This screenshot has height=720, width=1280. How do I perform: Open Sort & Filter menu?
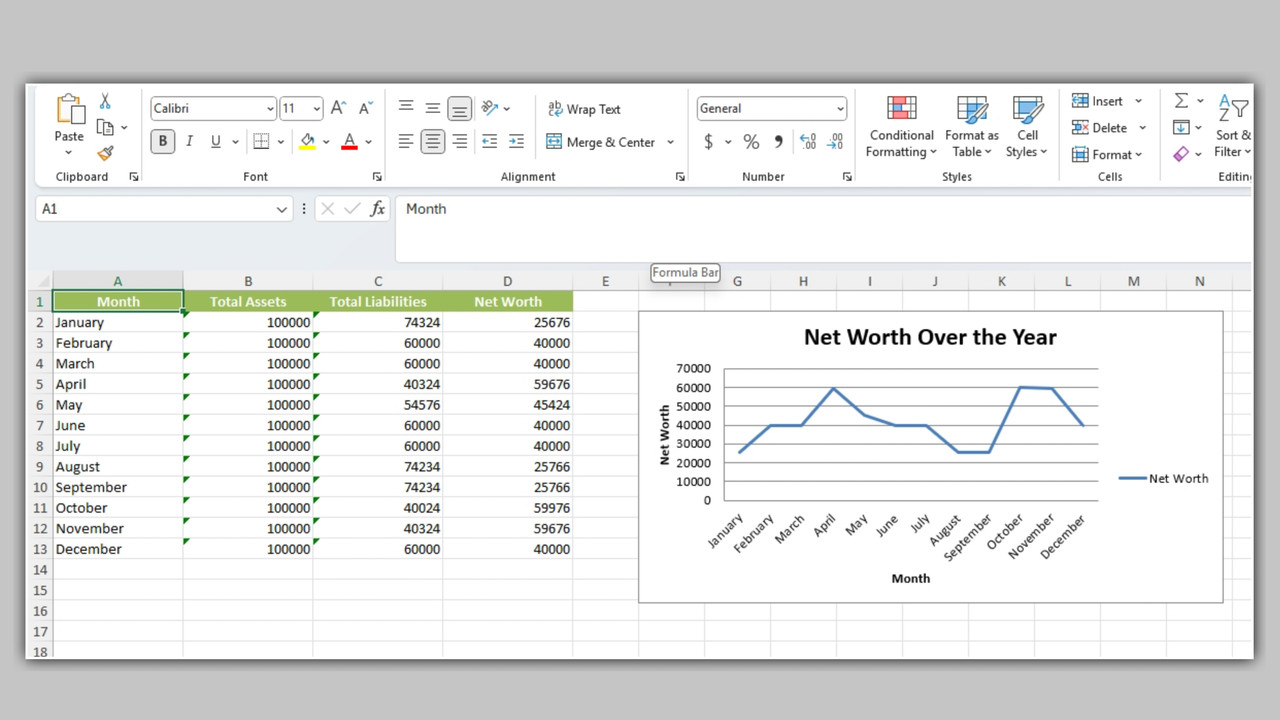[1234, 127]
